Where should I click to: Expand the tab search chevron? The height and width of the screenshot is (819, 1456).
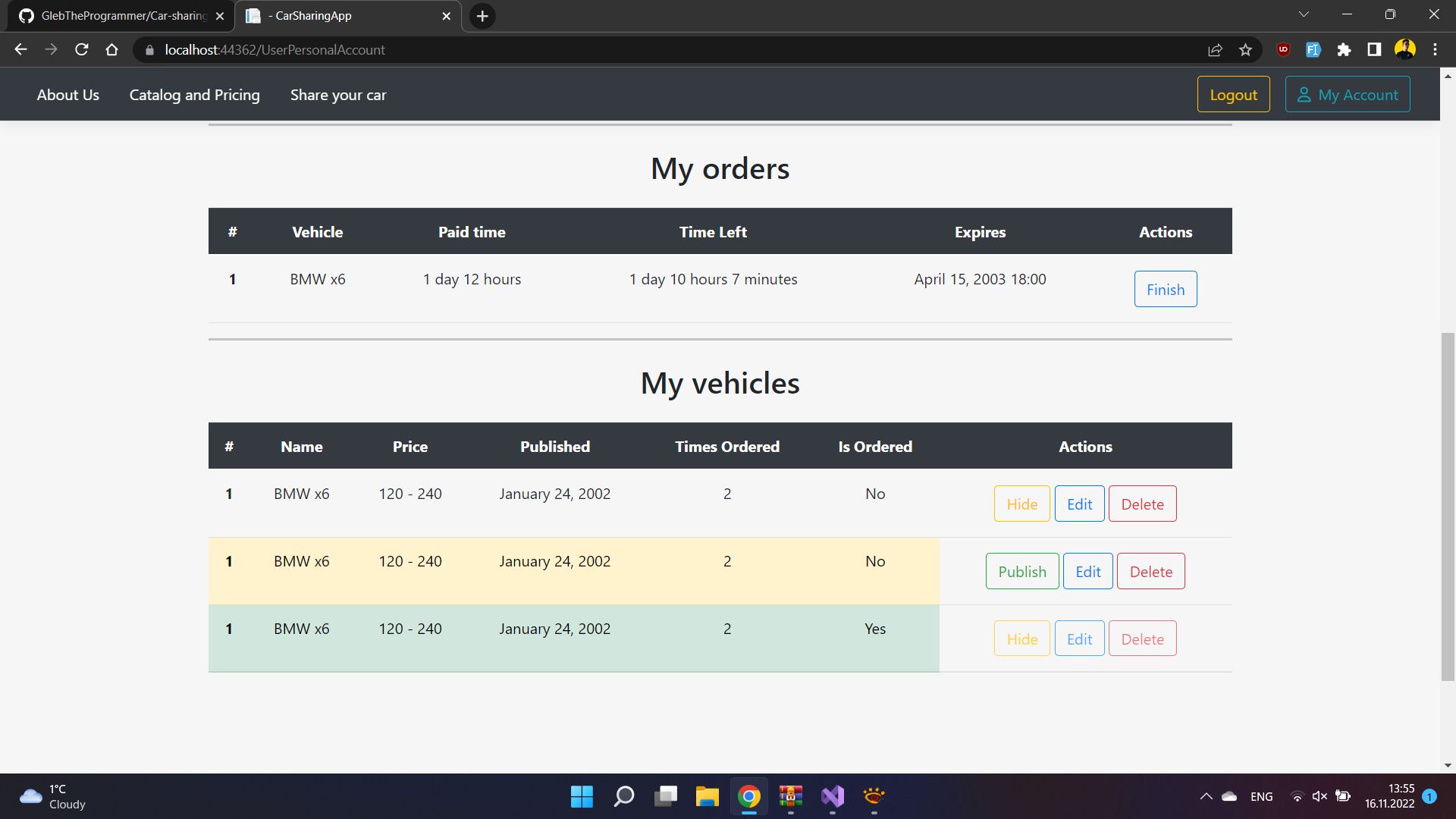coord(1304,14)
